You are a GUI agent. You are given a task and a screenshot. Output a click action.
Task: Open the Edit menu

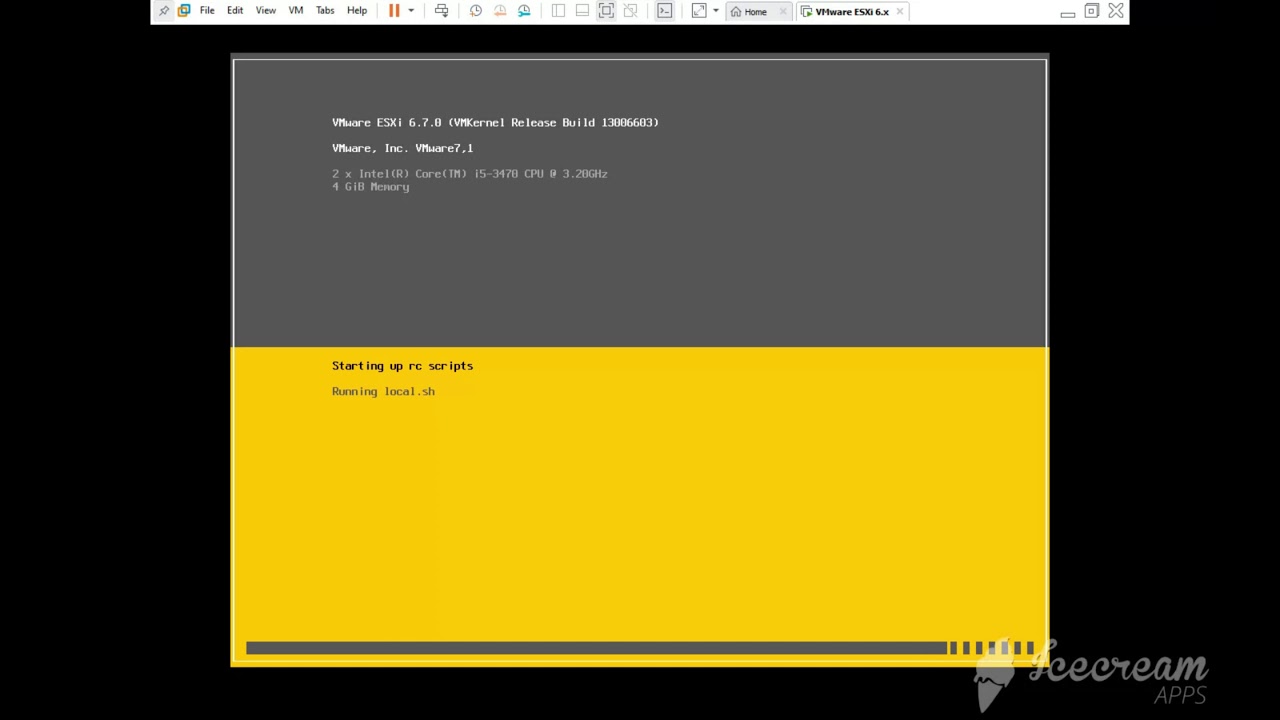tap(235, 11)
